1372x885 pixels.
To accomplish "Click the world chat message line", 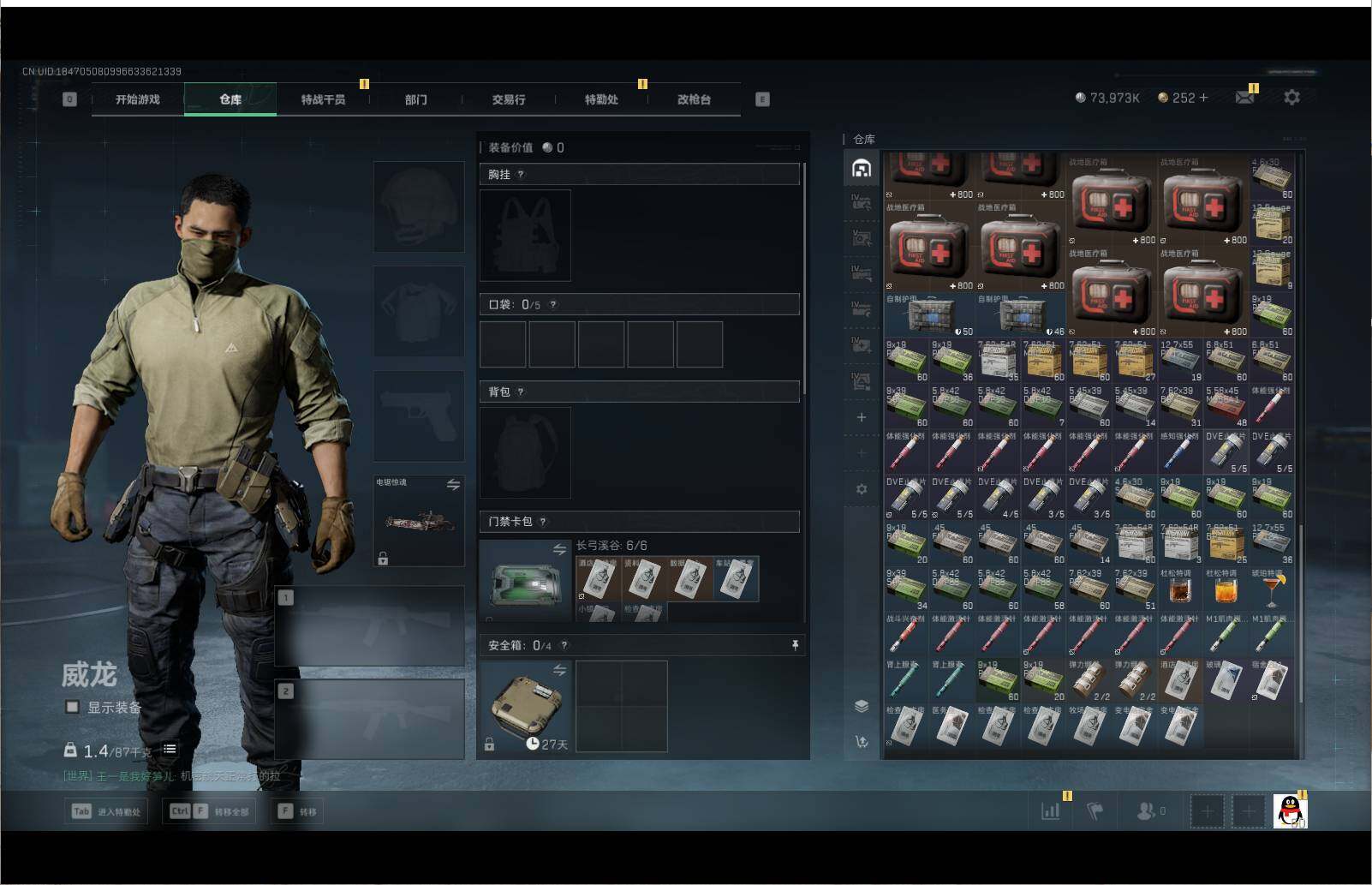I will [171, 776].
